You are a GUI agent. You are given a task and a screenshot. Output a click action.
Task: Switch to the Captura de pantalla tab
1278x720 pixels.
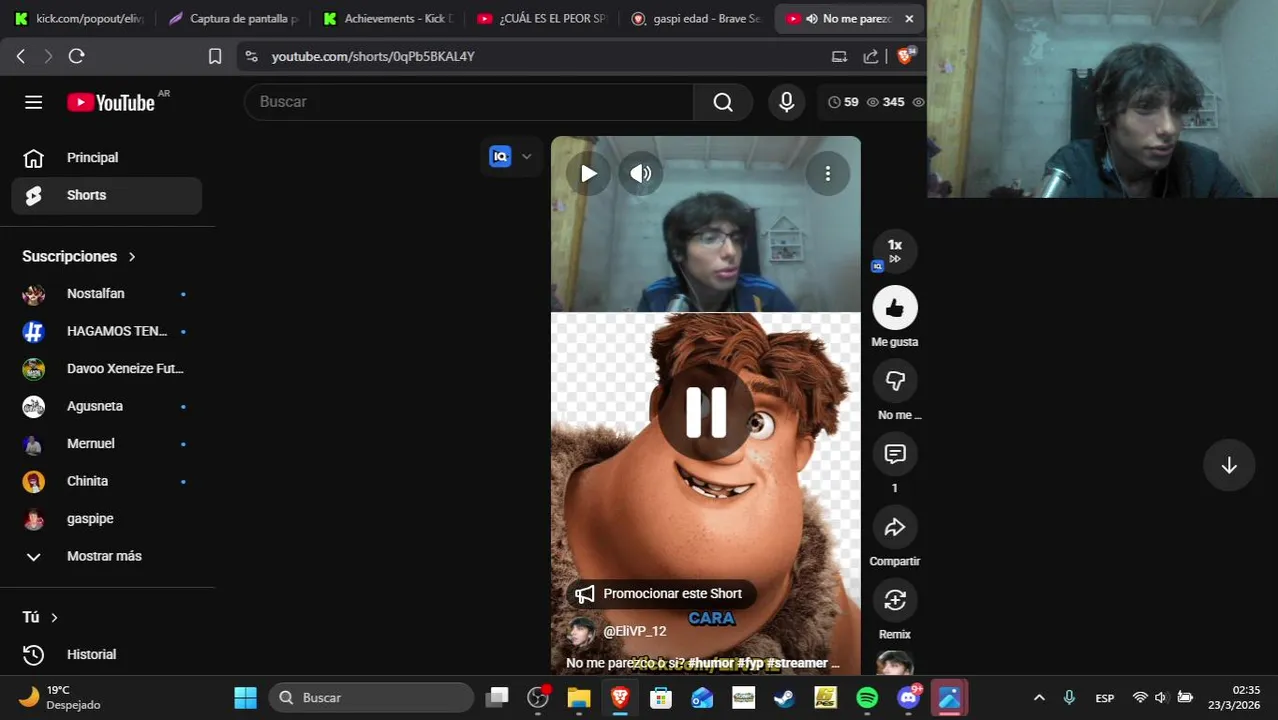tap(232, 18)
